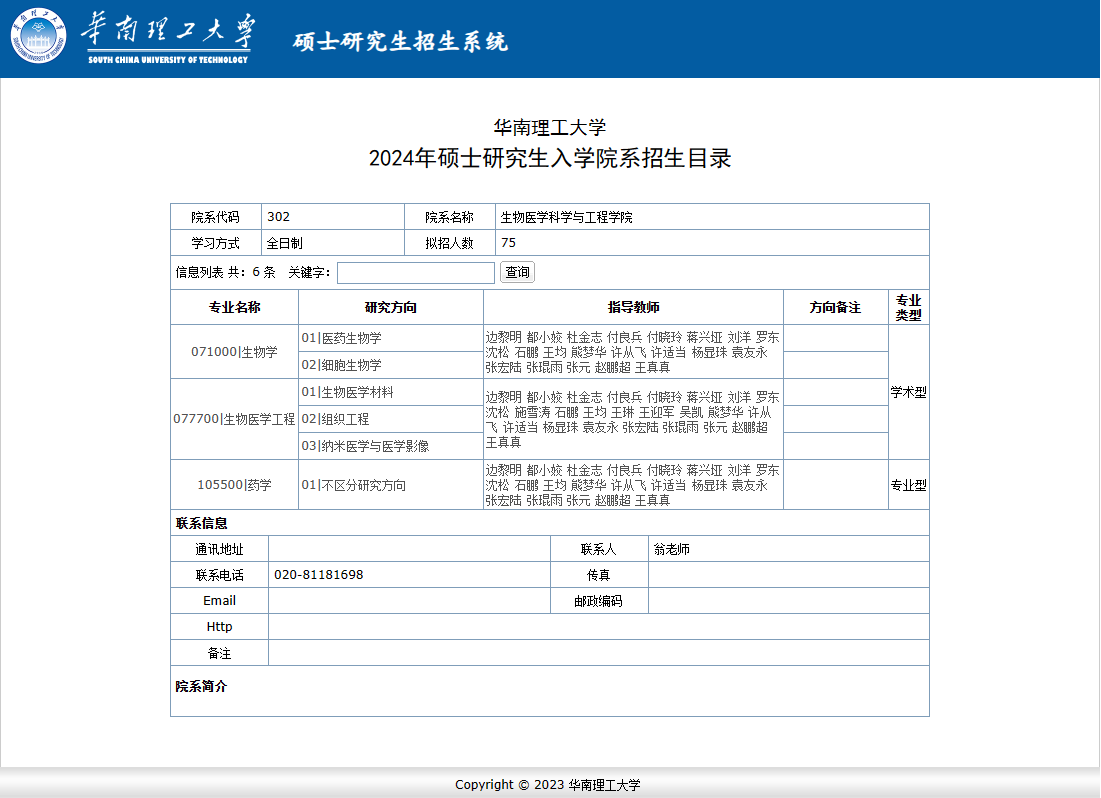Select the 01|医药生物学 research direction

pyautogui.click(x=342, y=338)
